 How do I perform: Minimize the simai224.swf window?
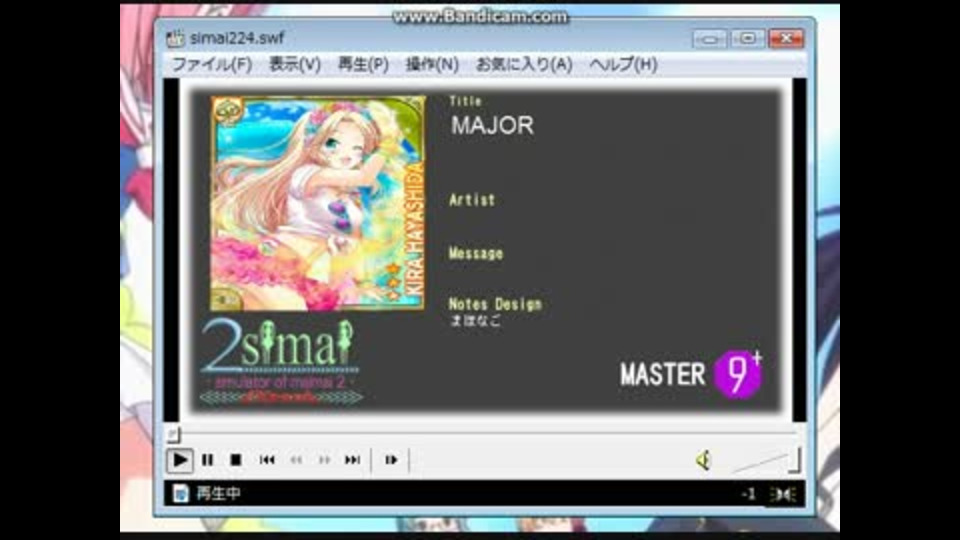pyautogui.click(x=710, y=39)
